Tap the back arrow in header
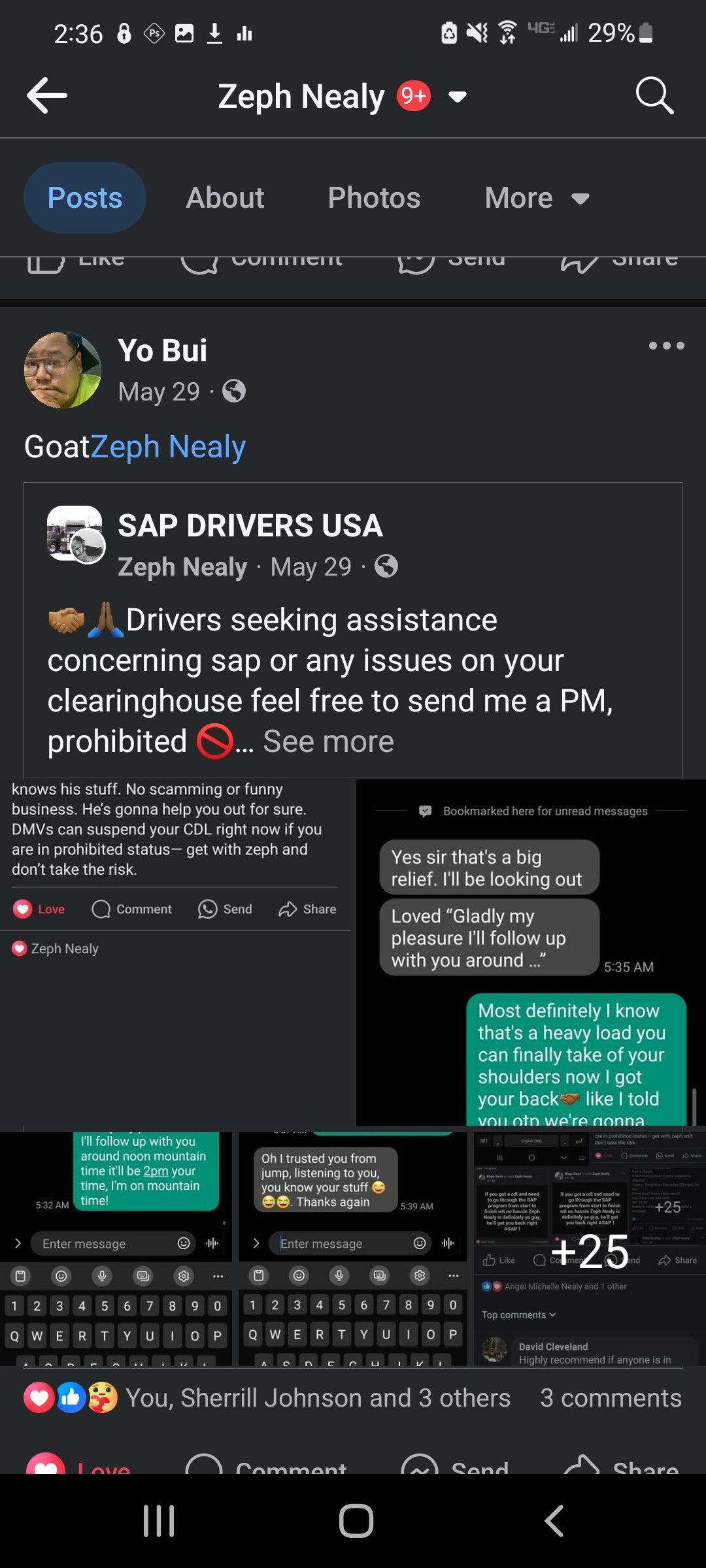 click(47, 96)
